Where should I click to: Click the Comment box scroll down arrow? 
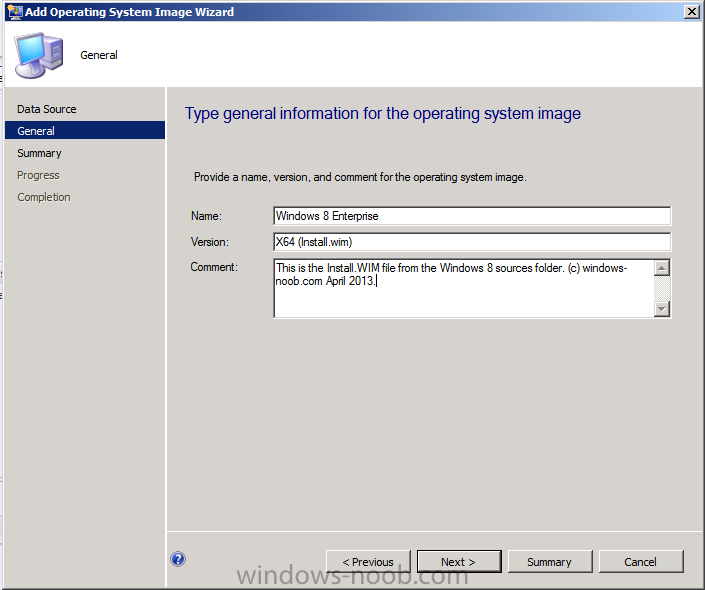tap(661, 308)
